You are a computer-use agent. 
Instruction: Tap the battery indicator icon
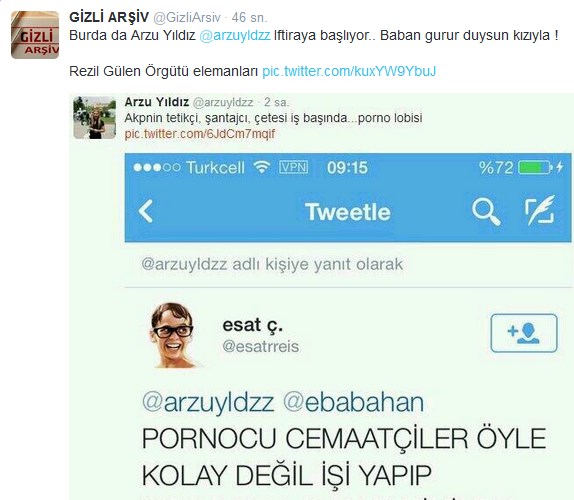[x=536, y=168]
